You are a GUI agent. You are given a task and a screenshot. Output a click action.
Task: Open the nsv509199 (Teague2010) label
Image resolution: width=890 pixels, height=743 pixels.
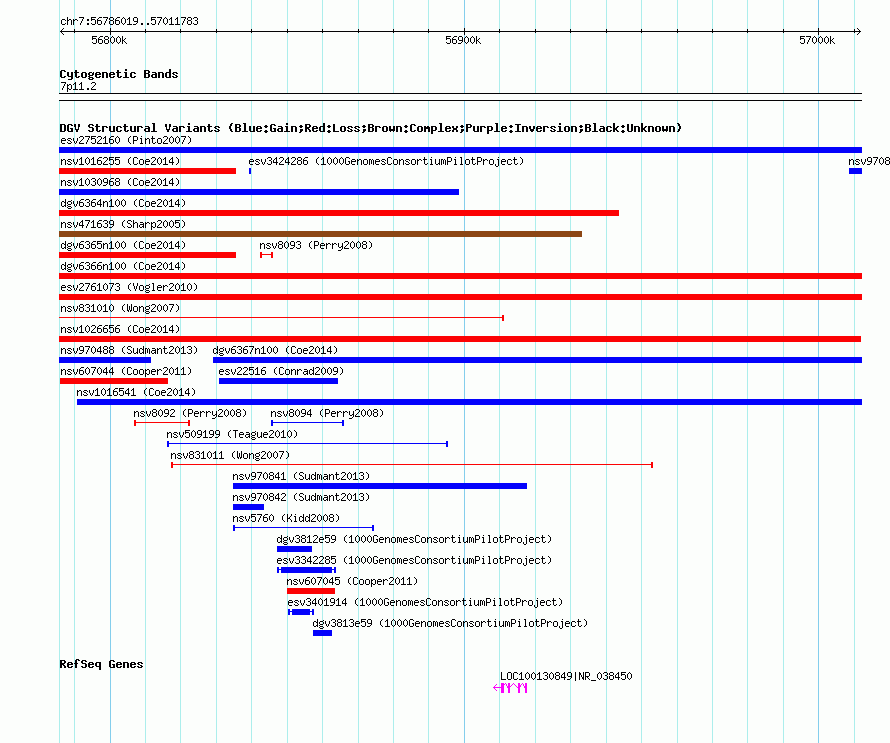(232, 434)
